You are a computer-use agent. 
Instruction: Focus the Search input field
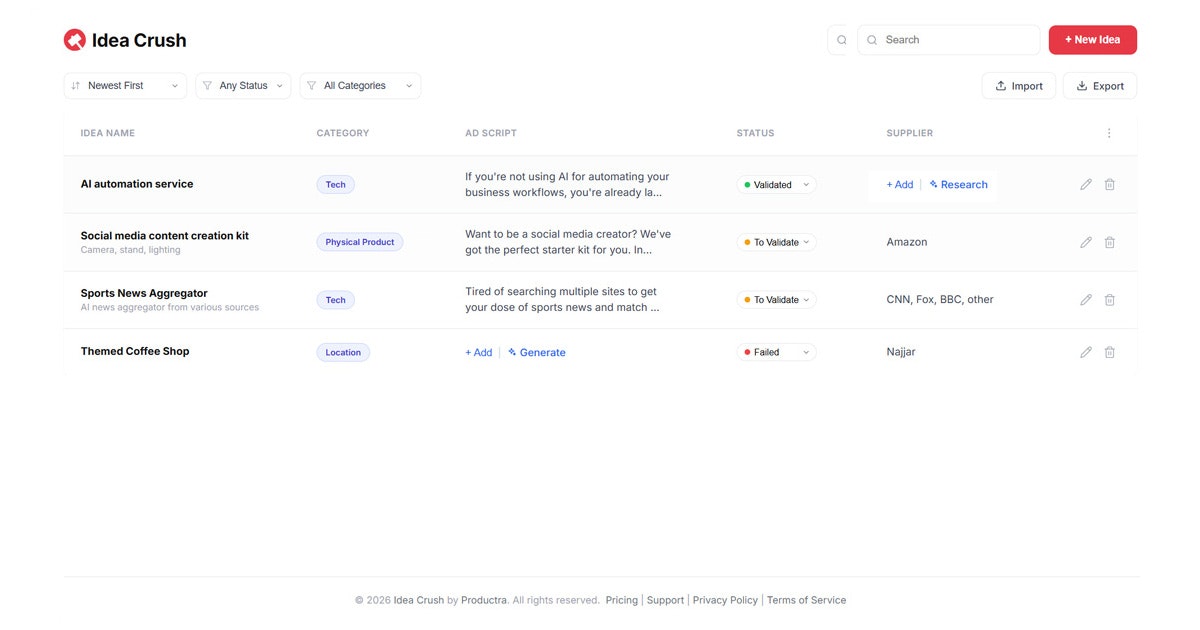[949, 40]
